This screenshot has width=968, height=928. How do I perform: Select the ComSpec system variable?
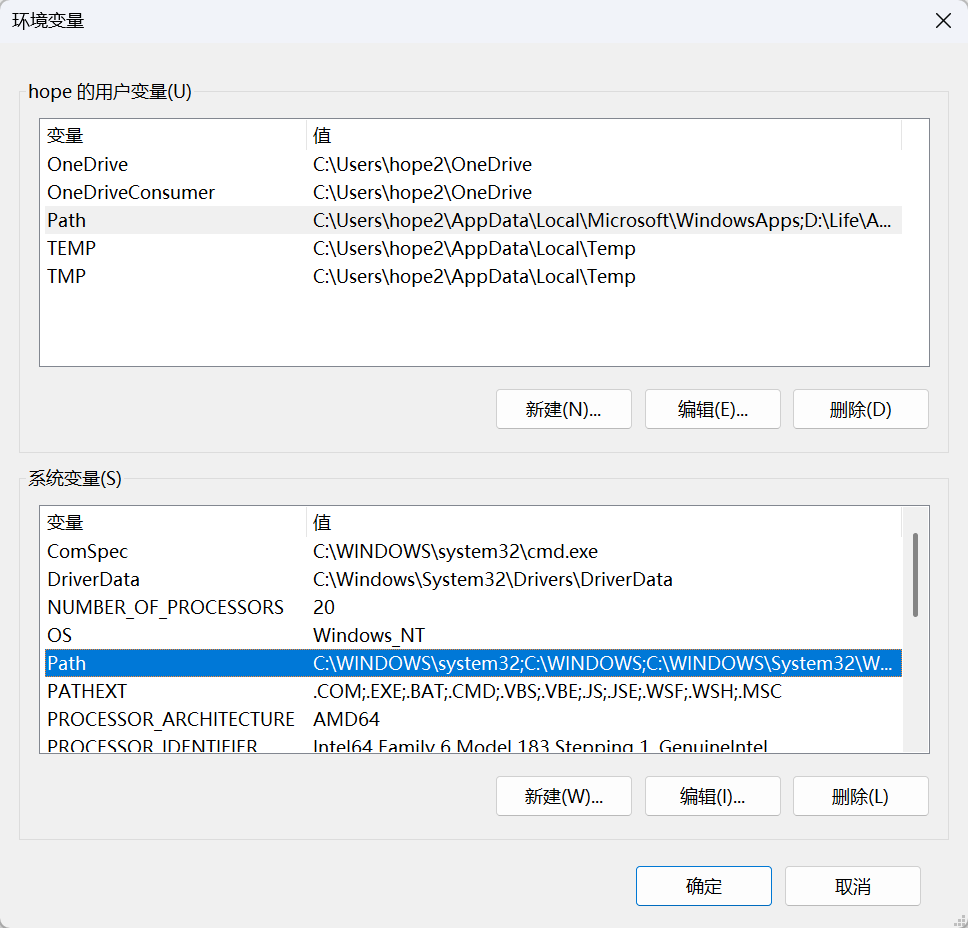tap(88, 551)
